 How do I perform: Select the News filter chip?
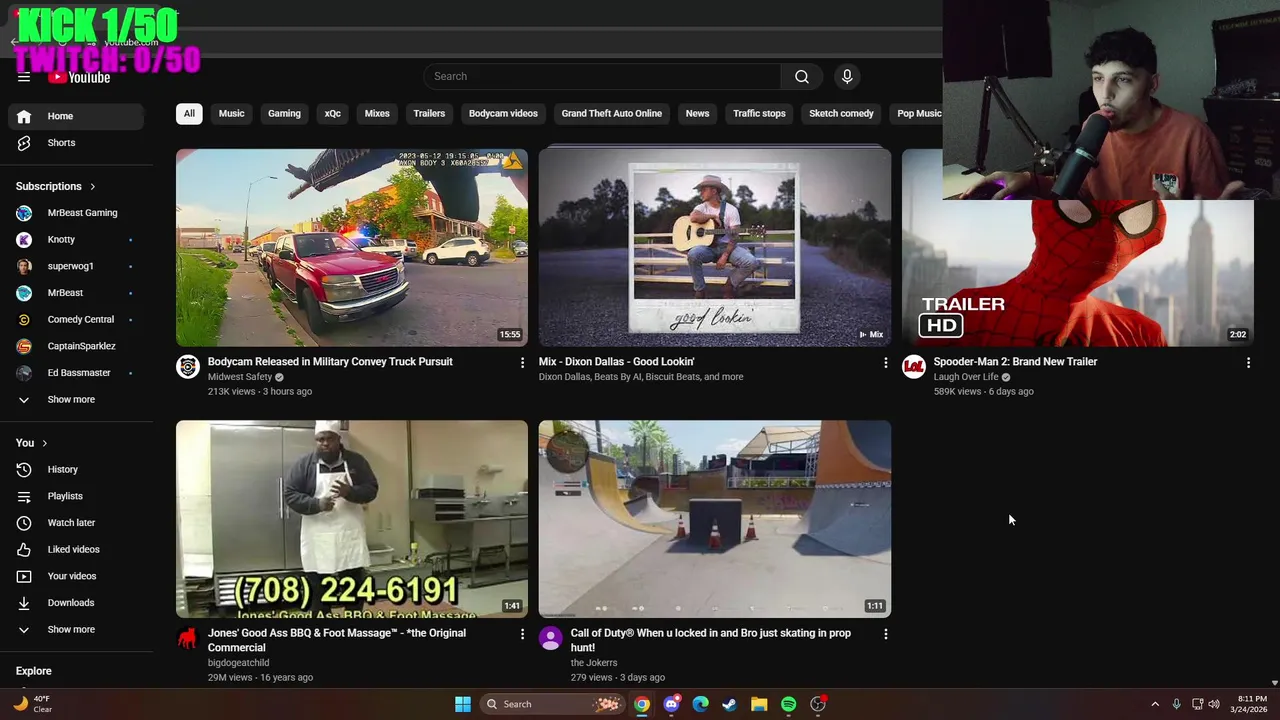697,114
